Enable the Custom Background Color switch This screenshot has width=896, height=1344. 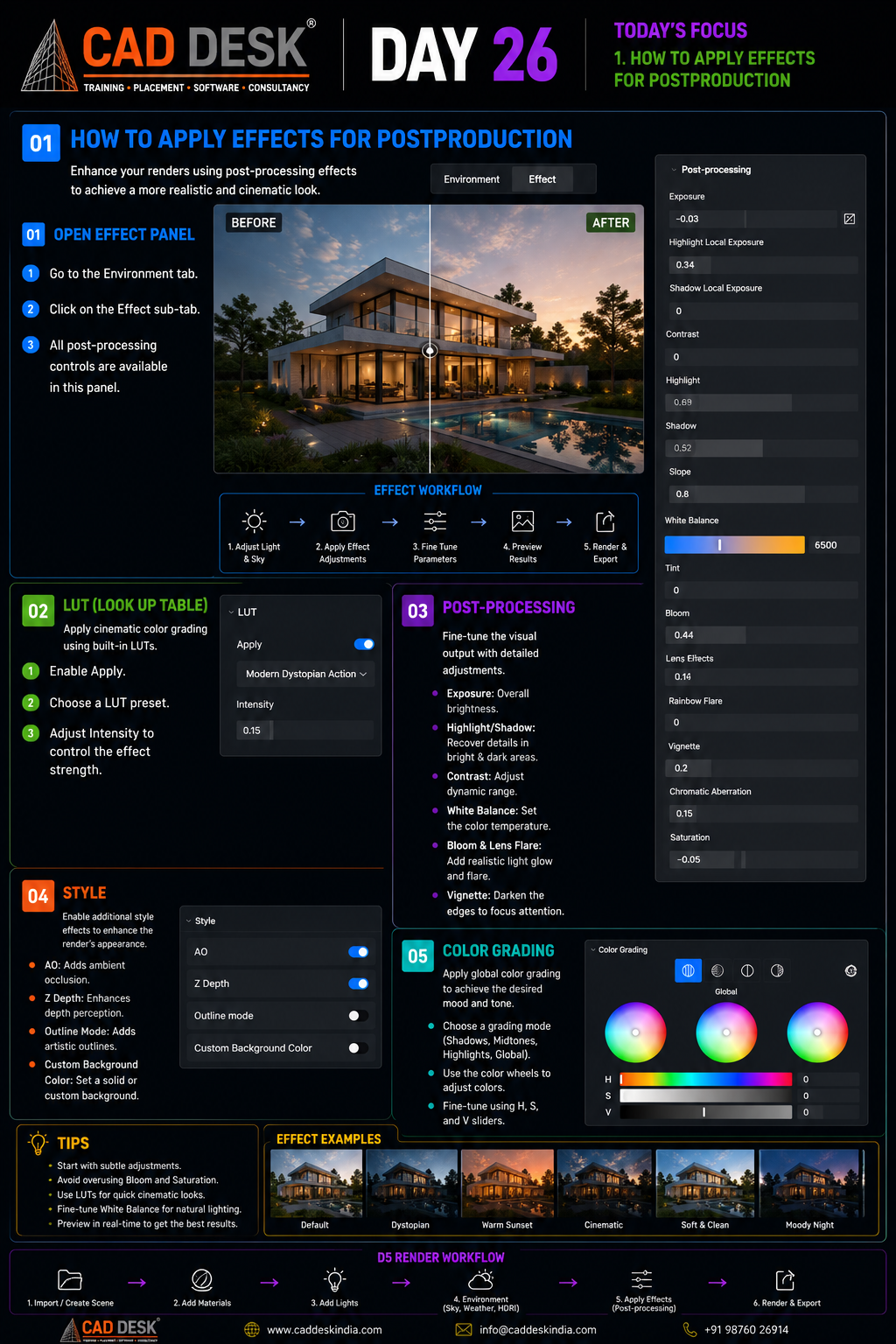(358, 1047)
